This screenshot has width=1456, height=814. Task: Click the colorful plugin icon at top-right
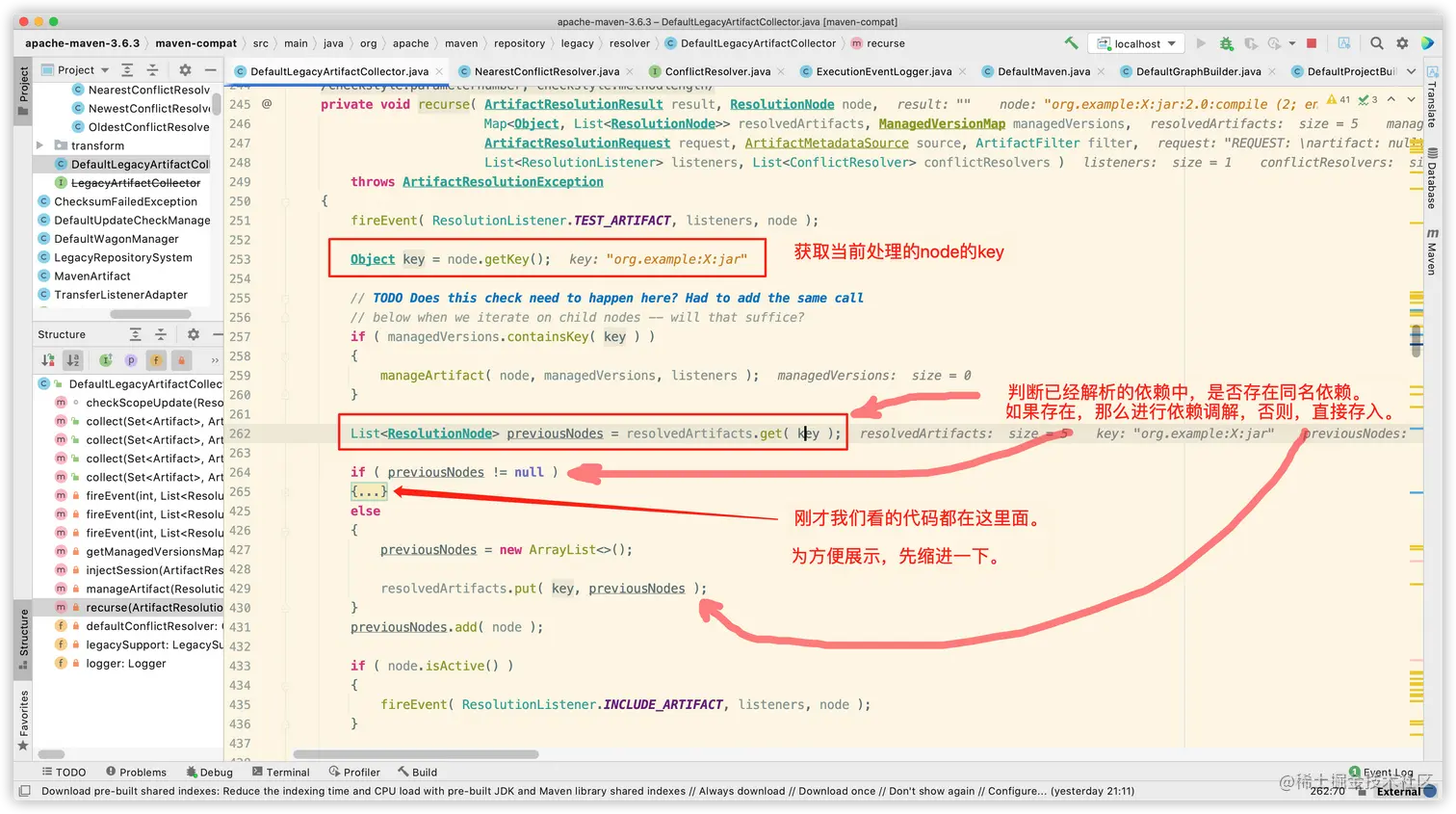coord(1428,43)
